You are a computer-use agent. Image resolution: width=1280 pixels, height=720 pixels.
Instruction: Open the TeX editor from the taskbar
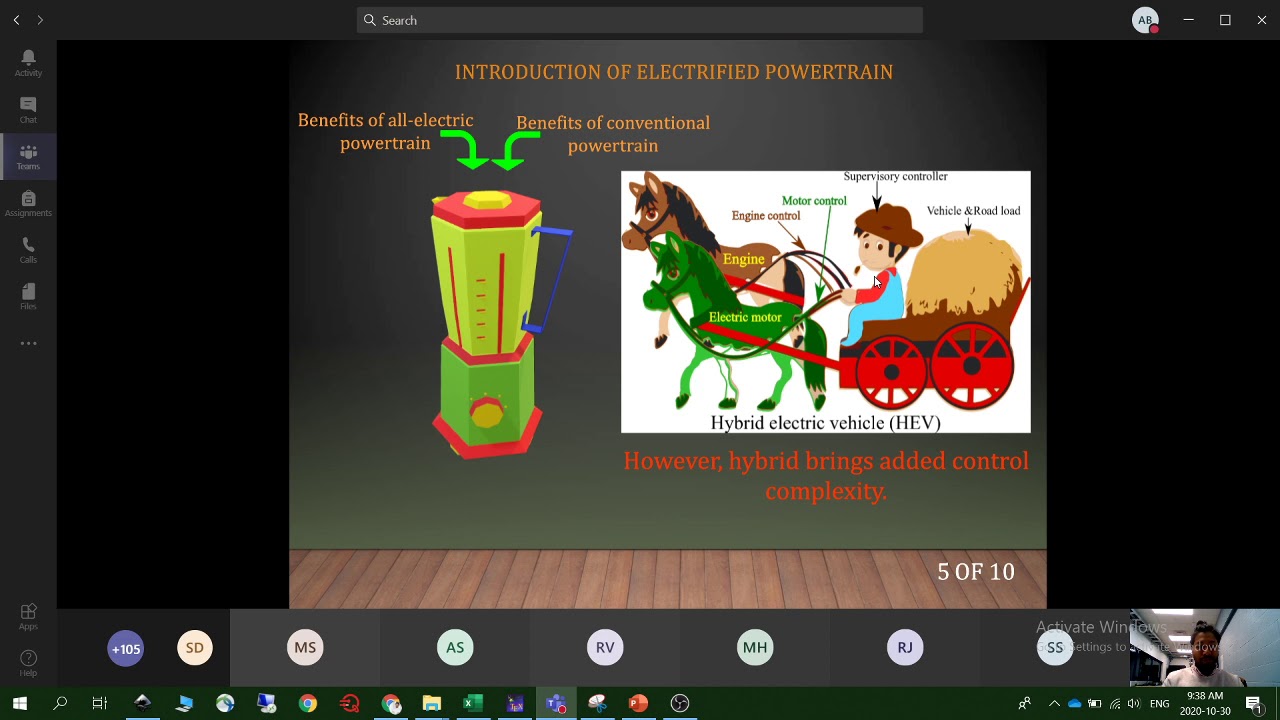tap(515, 704)
